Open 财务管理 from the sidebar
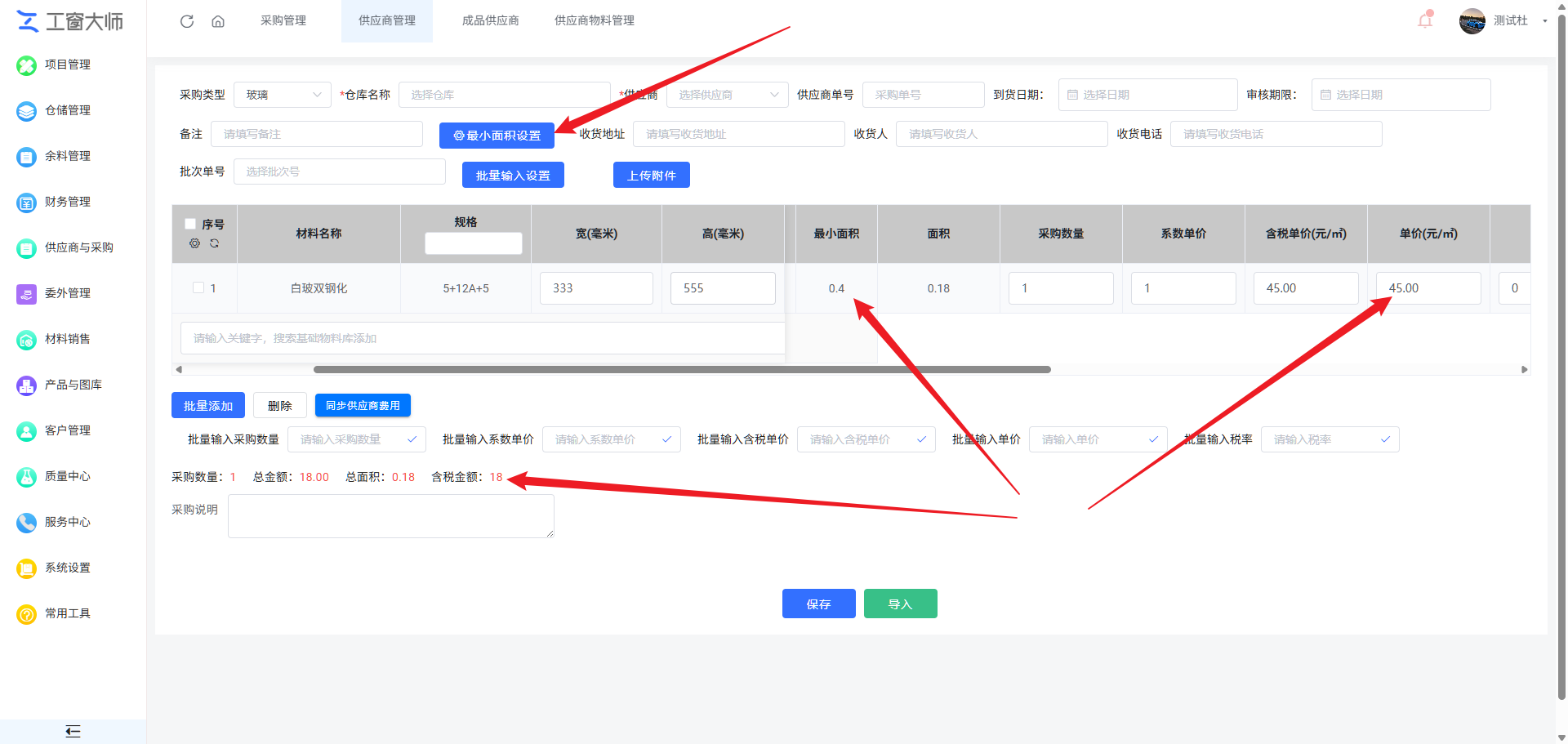 67,202
